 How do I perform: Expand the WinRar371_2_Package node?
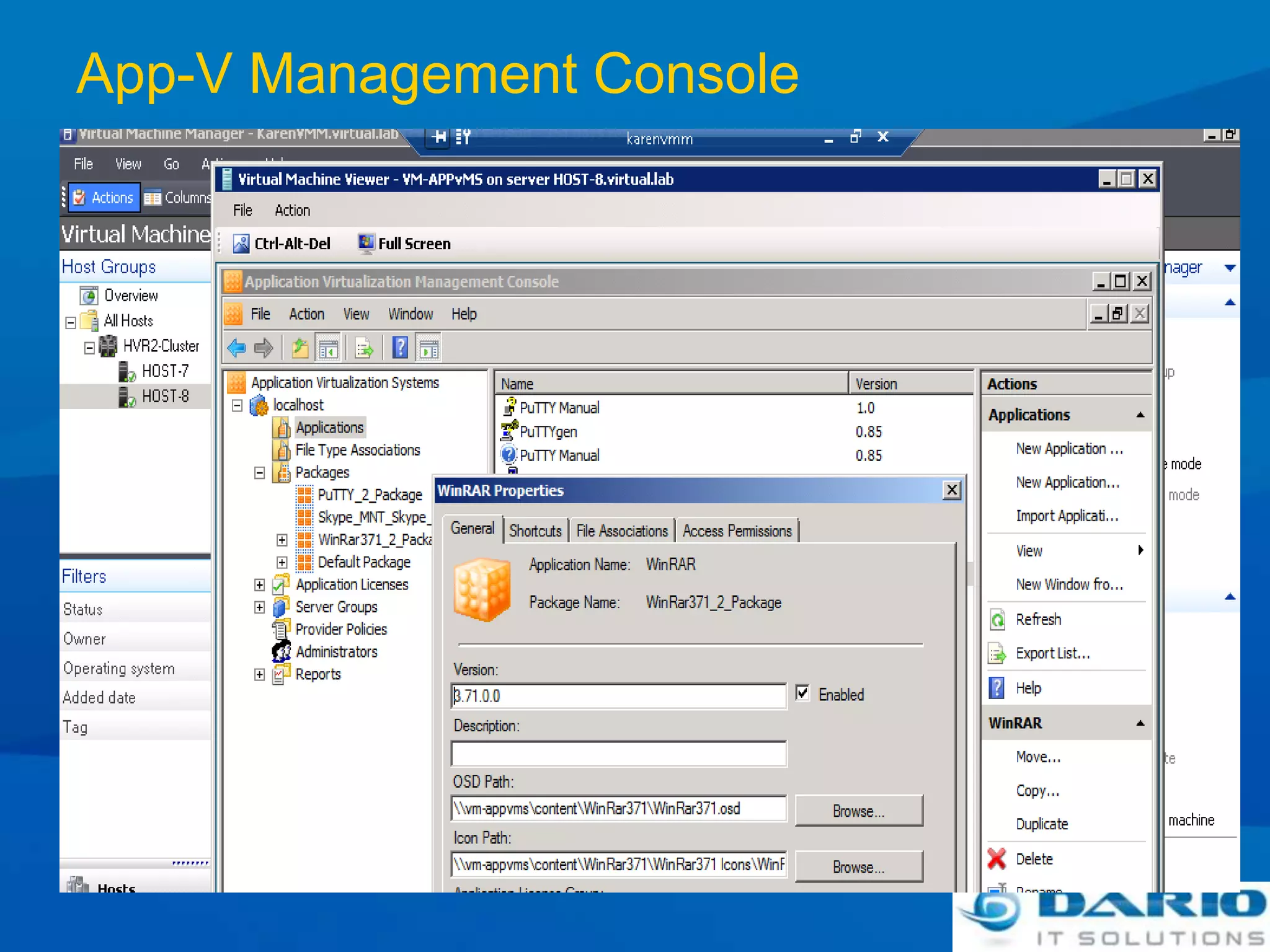pyautogui.click(x=282, y=540)
